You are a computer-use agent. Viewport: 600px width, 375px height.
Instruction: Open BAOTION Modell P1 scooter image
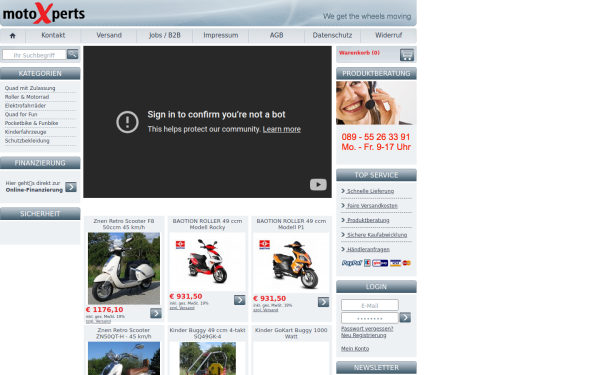pos(291,263)
